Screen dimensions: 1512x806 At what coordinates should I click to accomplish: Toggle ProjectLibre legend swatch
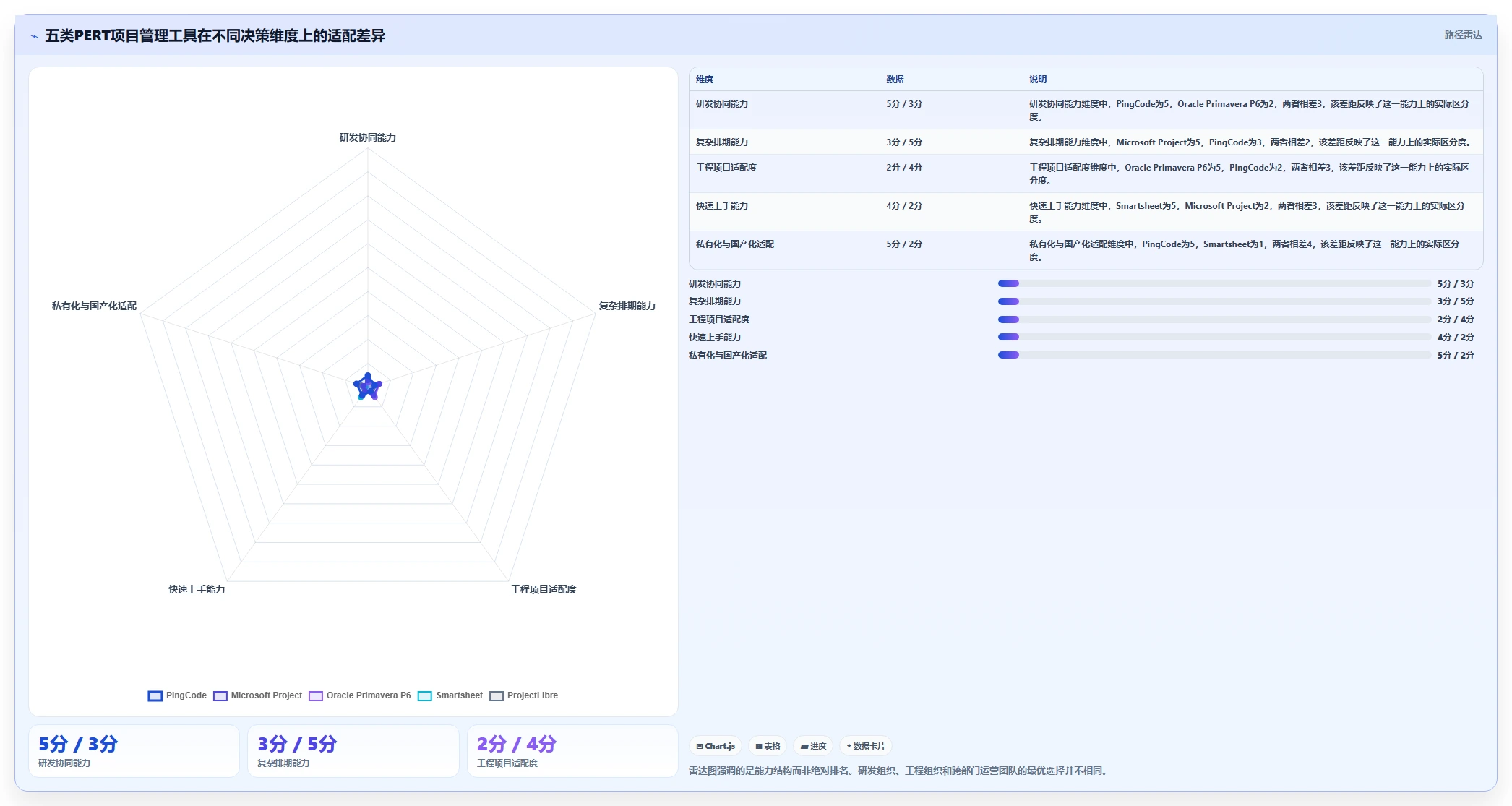tap(496, 696)
